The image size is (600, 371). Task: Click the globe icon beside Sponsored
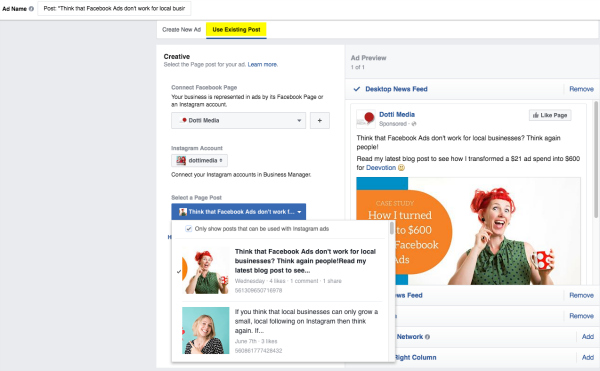[414, 124]
